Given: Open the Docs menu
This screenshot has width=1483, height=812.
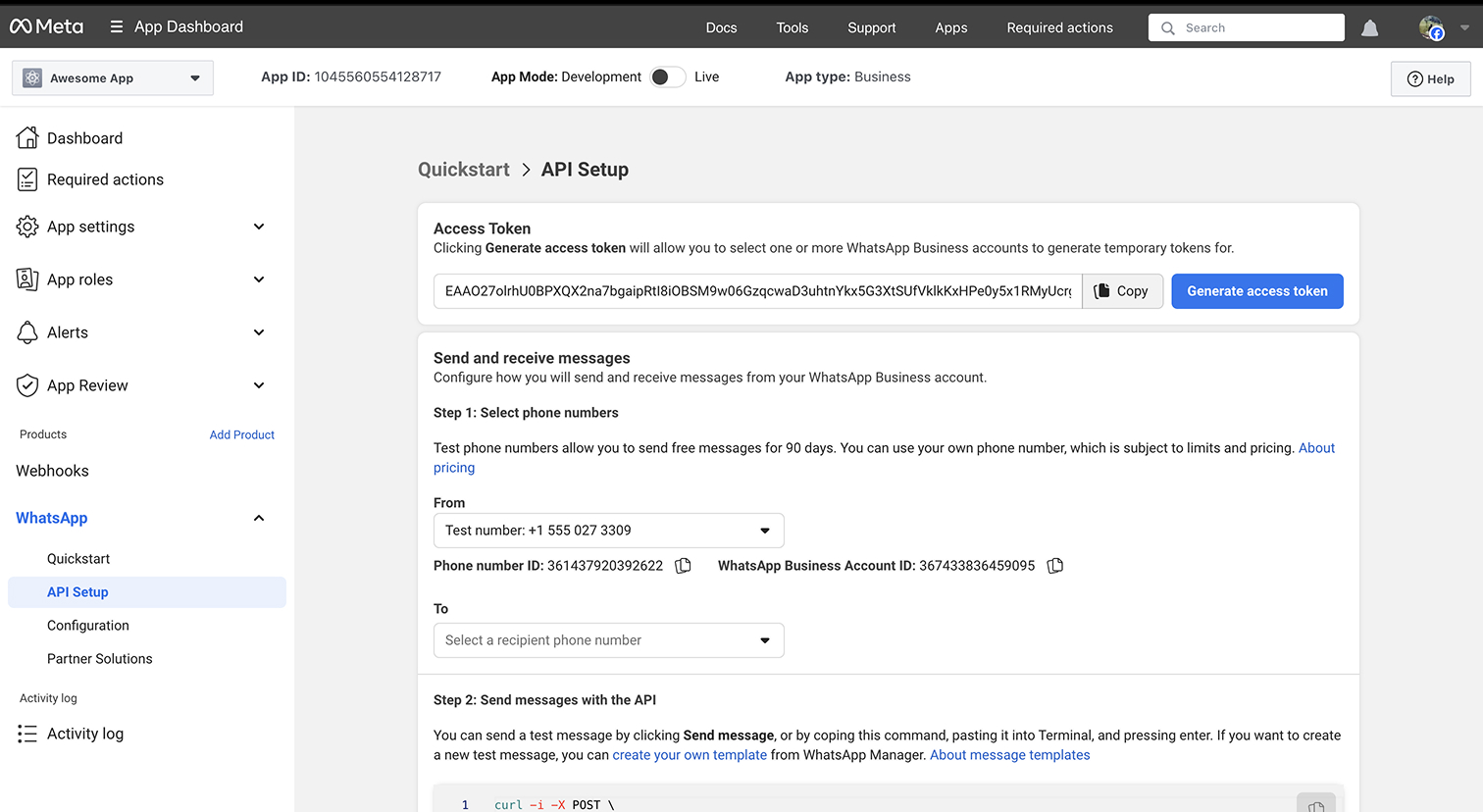Looking at the screenshot, I should pyautogui.click(x=721, y=27).
